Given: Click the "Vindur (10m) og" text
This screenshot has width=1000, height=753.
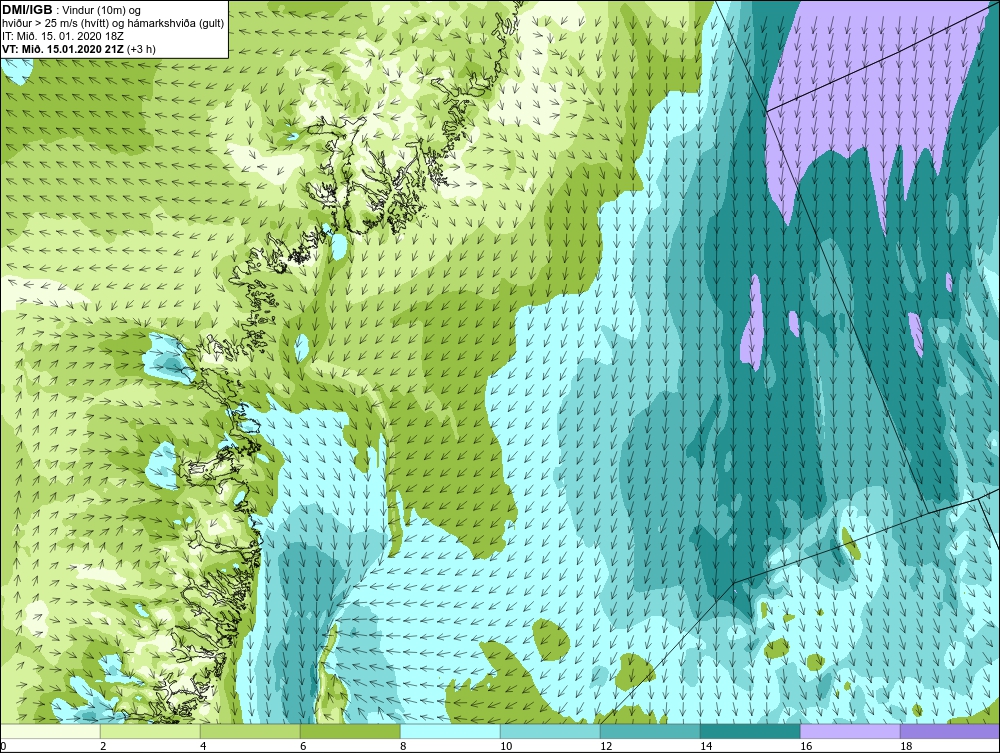Looking at the screenshot, I should [102, 11].
